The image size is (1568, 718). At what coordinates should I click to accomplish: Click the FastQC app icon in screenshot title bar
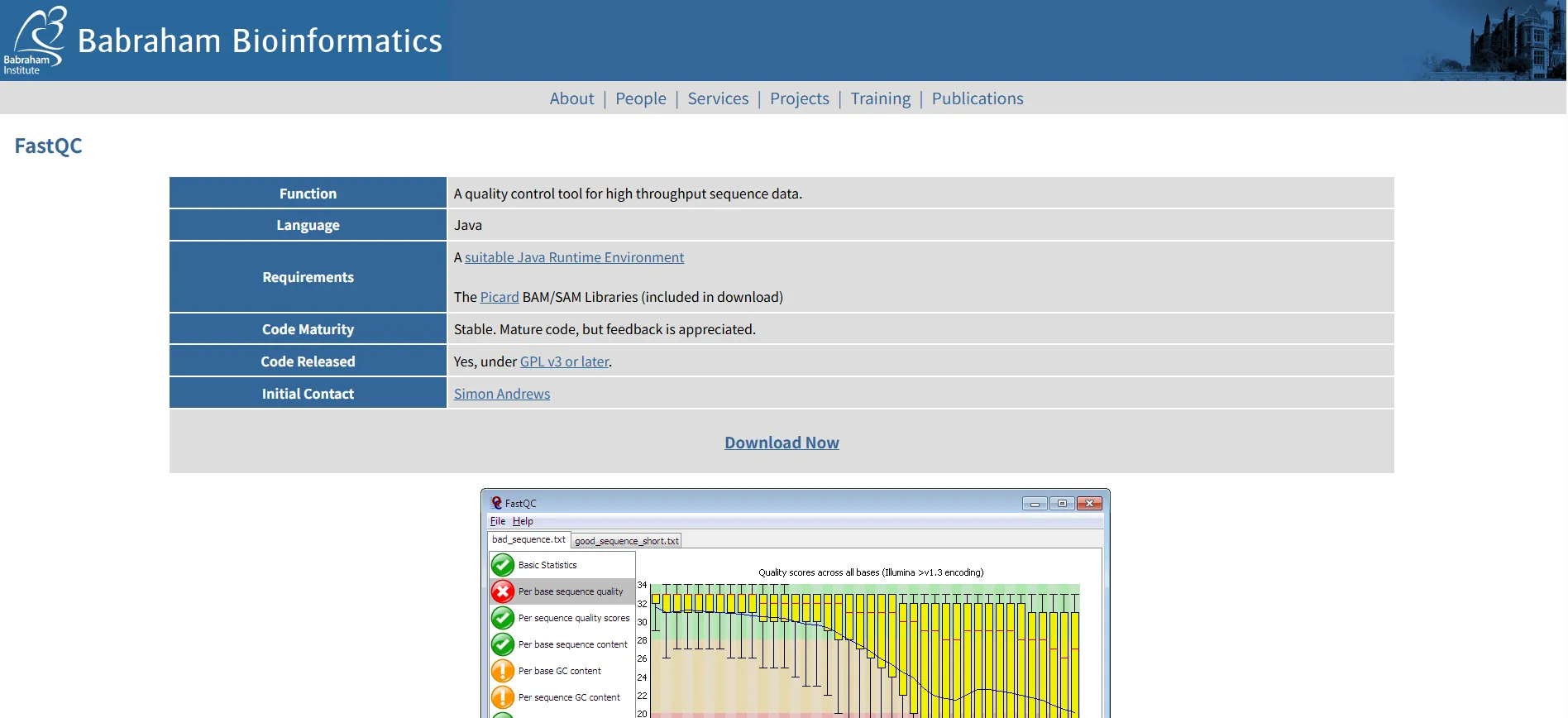(x=496, y=503)
